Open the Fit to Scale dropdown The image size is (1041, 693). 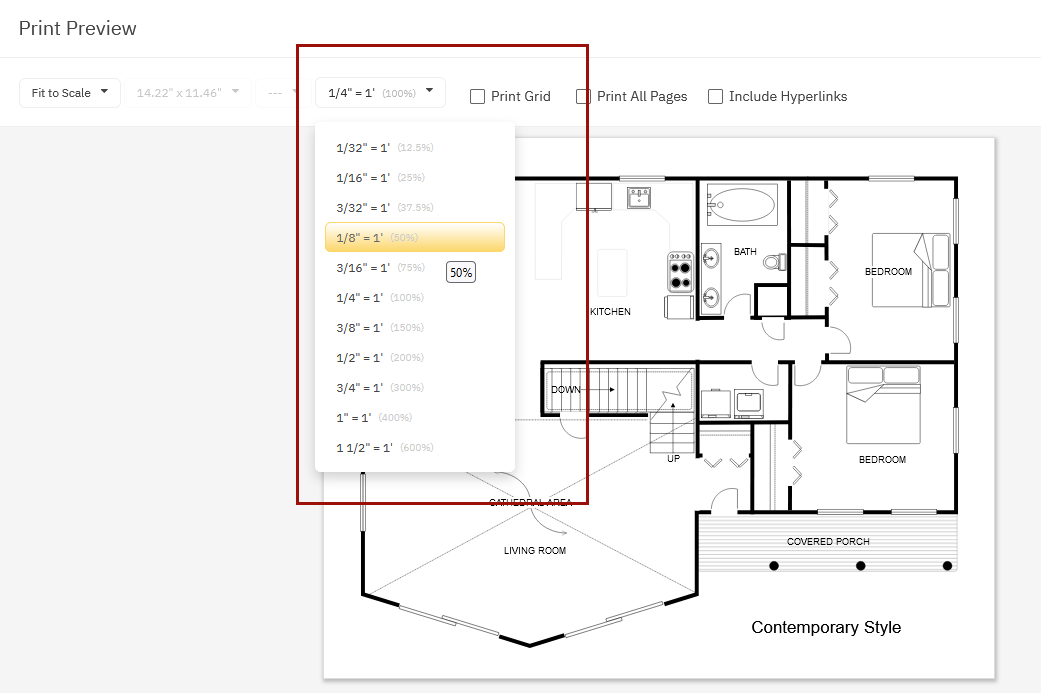69,93
